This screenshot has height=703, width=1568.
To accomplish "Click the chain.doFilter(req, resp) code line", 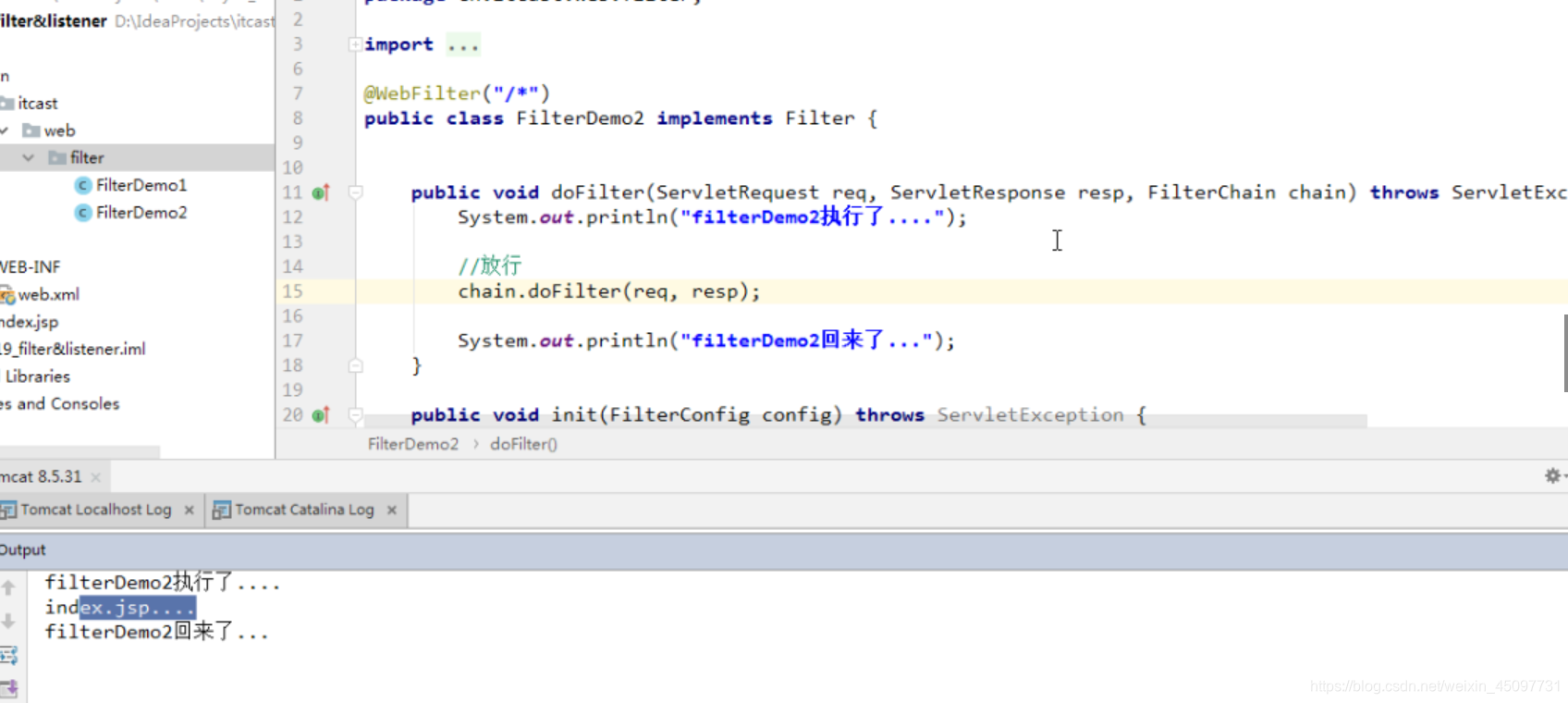I will (609, 291).
